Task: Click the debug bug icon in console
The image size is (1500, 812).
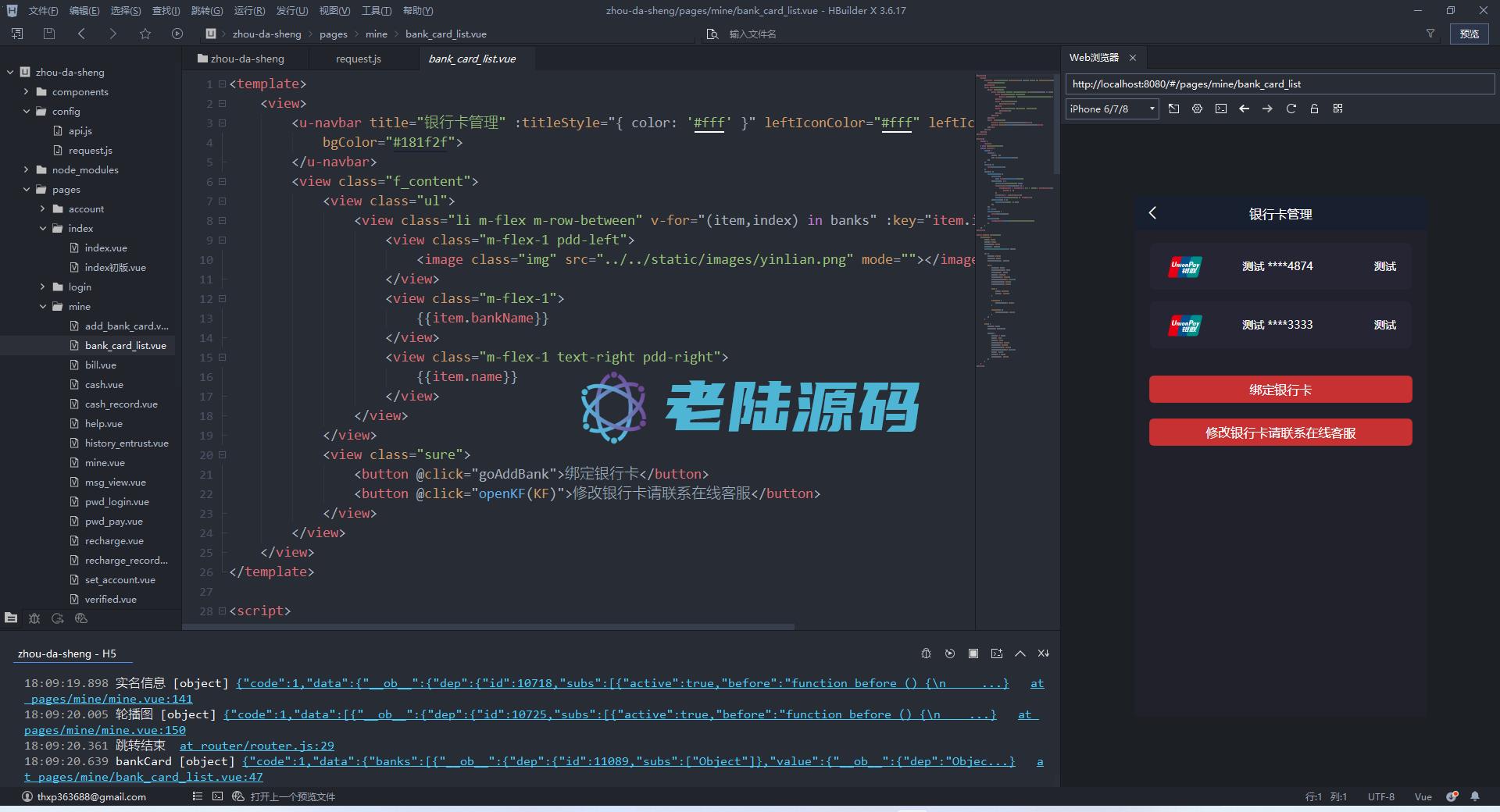Action: point(926,654)
